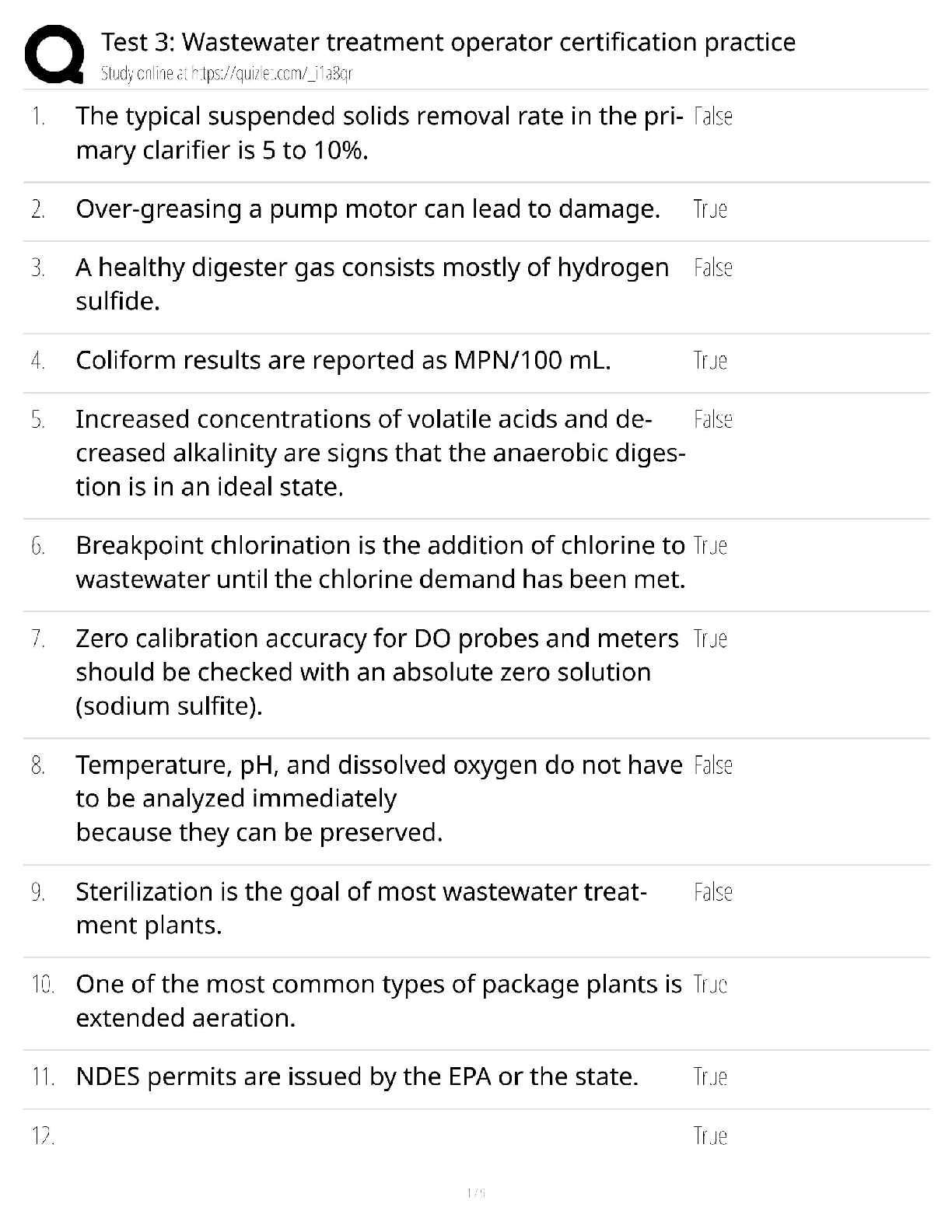Open the quizlet.com study link
Image resolution: width=952 pixels, height=1232 pixels.
(227, 74)
